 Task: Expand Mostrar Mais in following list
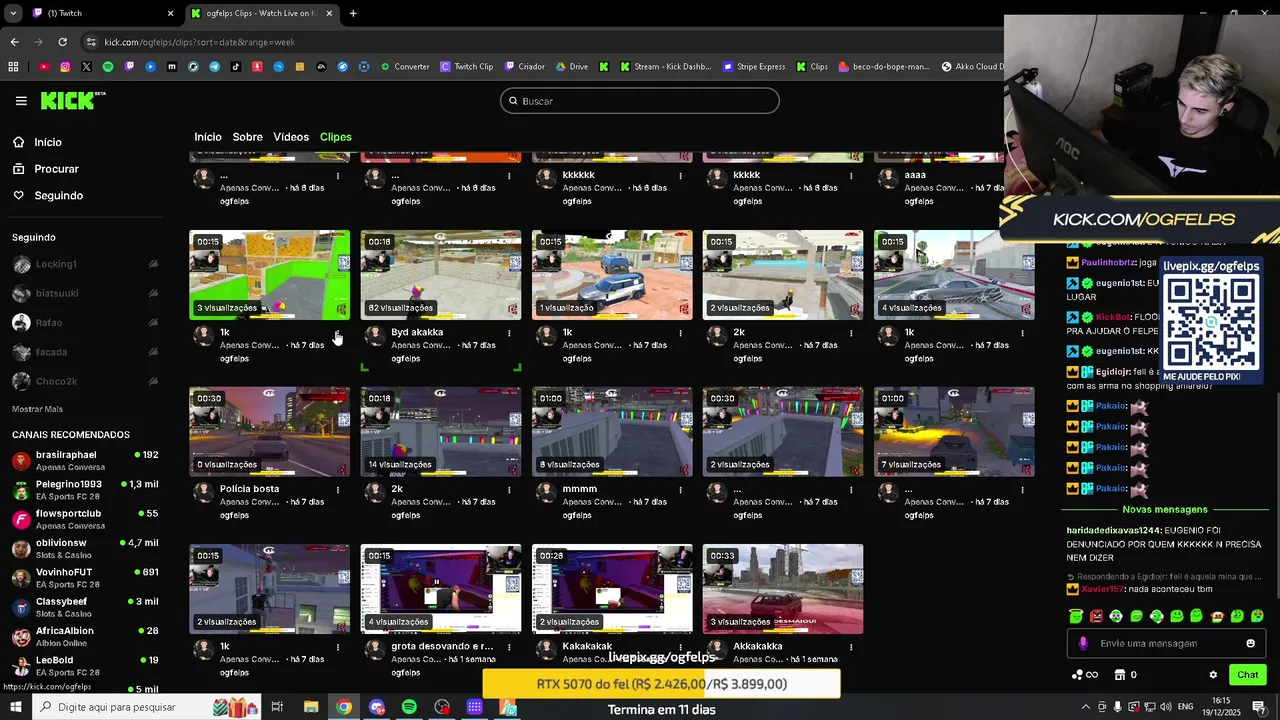(37, 409)
